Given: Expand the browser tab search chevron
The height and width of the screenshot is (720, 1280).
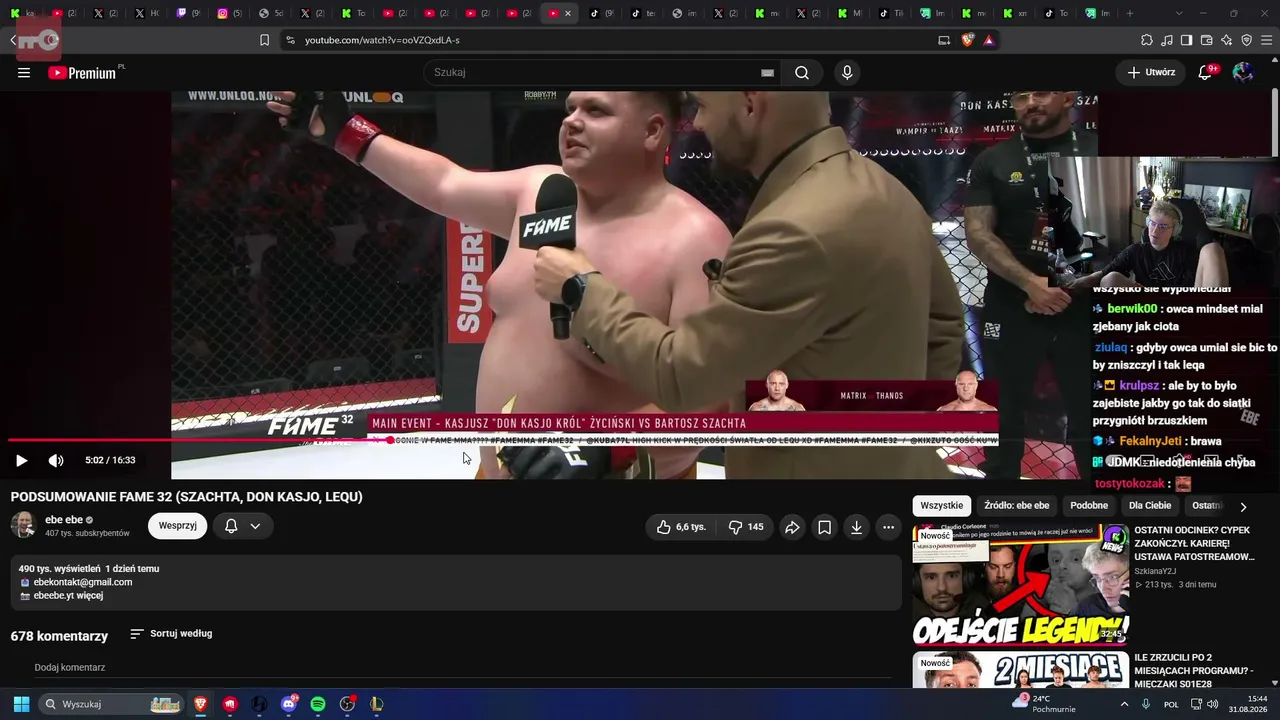Looking at the screenshot, I should point(1179,13).
